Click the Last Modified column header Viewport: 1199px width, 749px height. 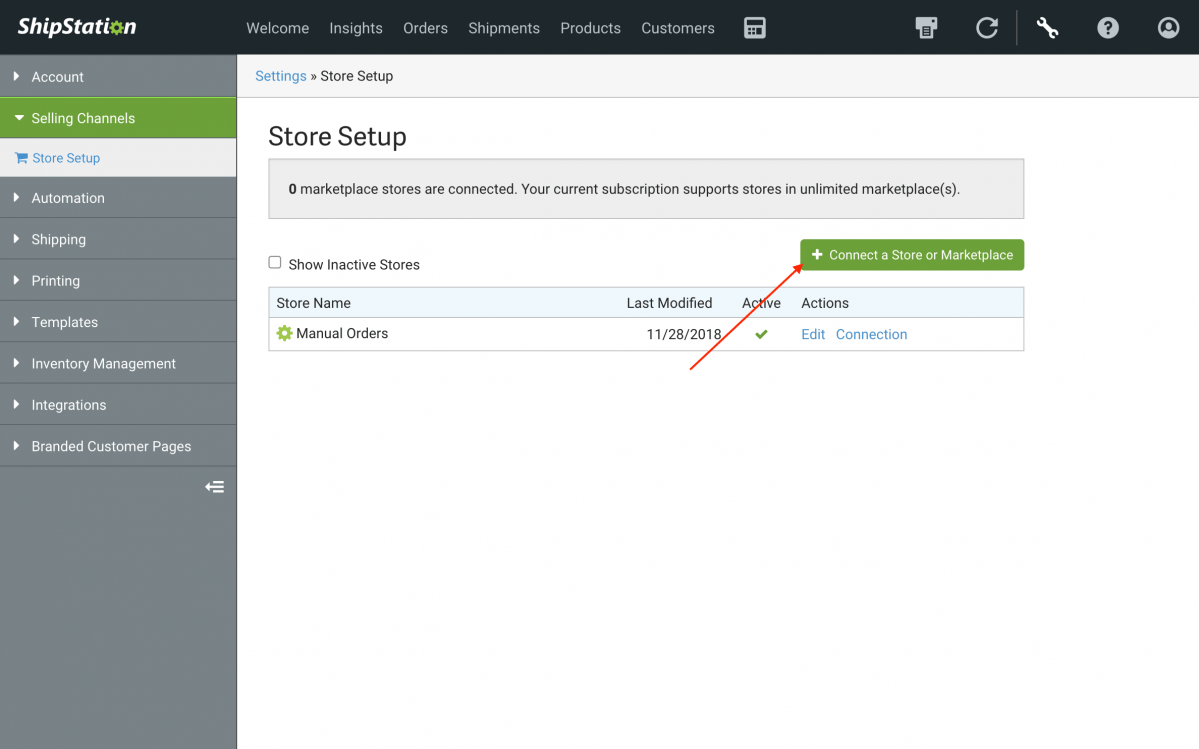tap(669, 303)
